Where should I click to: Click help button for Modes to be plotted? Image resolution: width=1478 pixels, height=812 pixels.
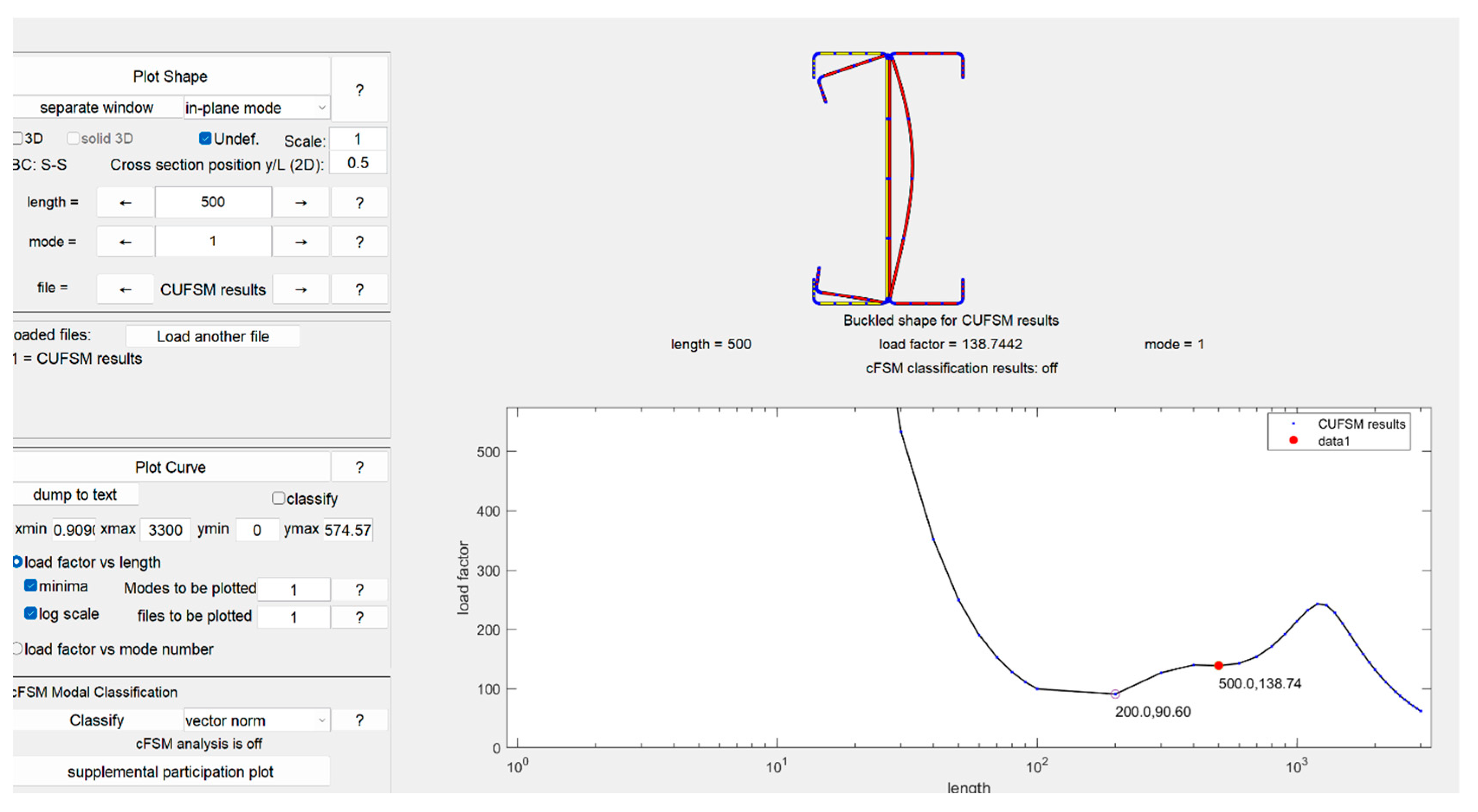coord(359,589)
